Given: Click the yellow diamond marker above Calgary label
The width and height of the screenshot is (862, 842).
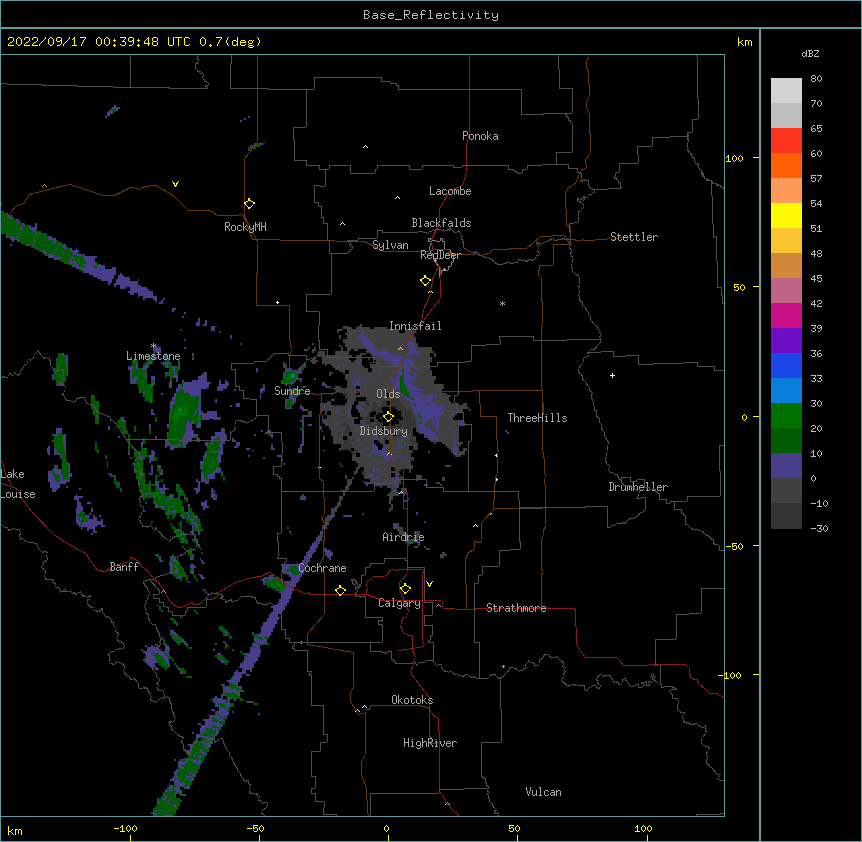Looking at the screenshot, I should tap(405, 589).
